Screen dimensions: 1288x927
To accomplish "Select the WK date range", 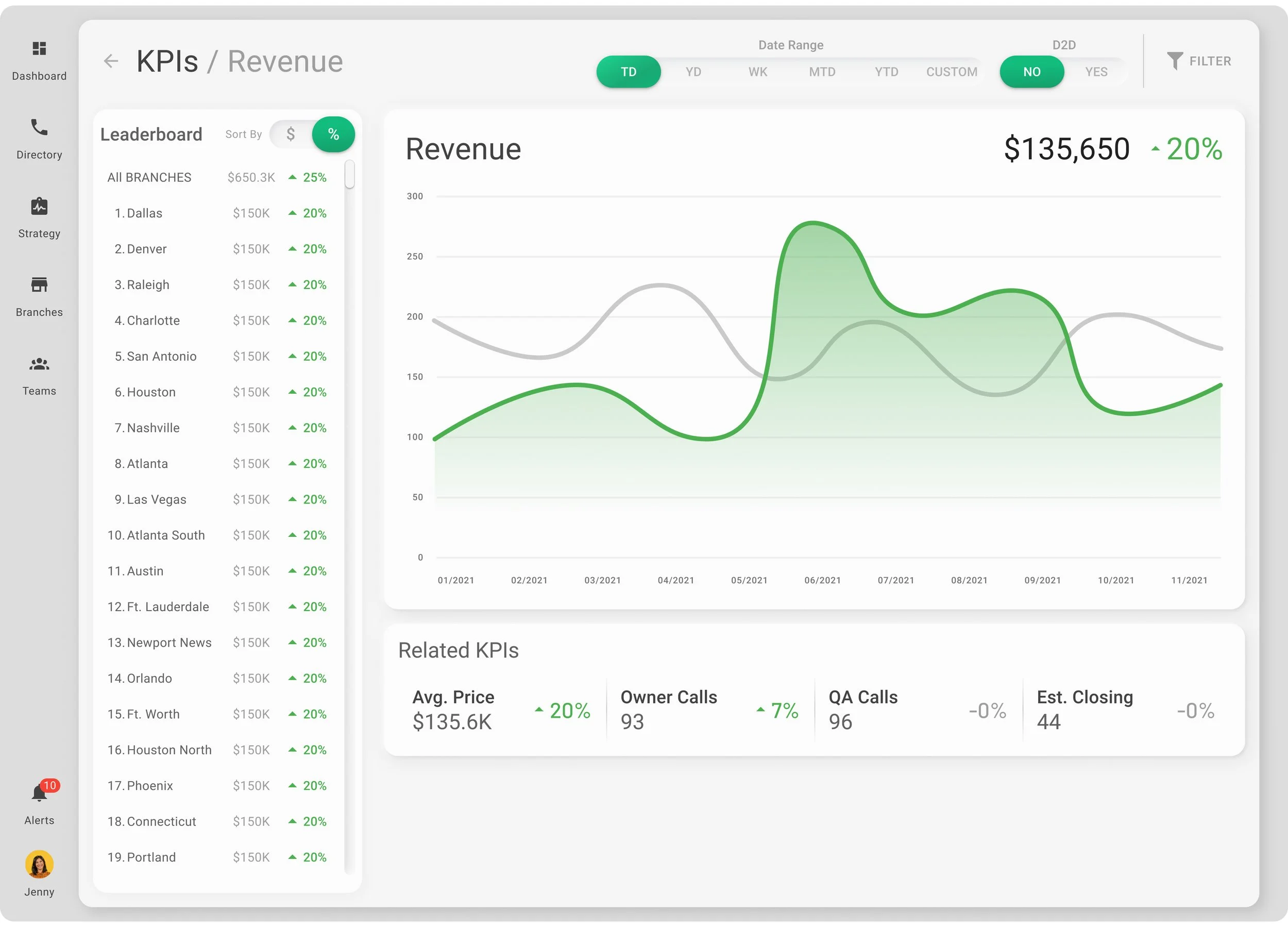I will pyautogui.click(x=757, y=72).
